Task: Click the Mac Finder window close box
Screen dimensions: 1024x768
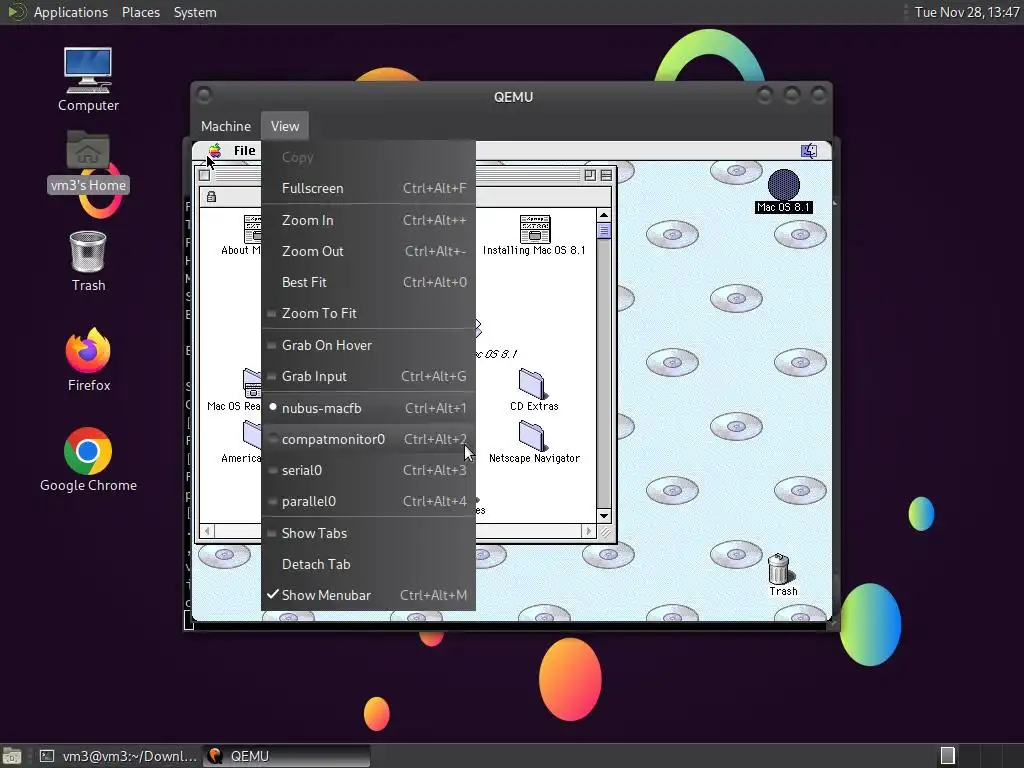Action: [x=204, y=175]
